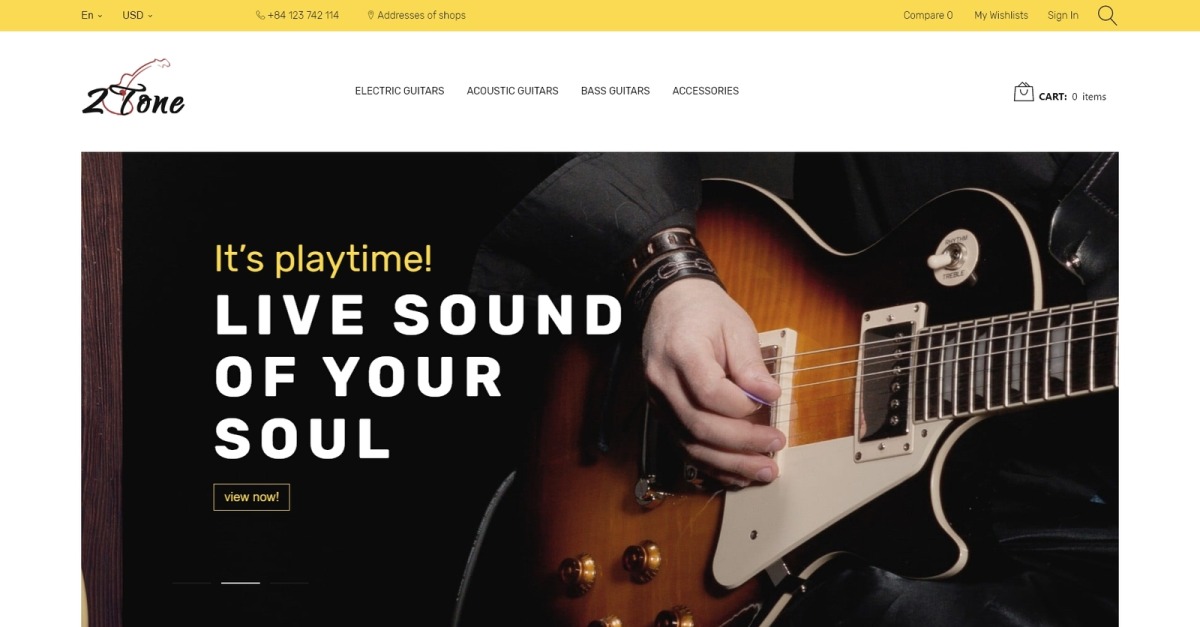Viewport: 1200px width, 627px height.
Task: Select the third slider indicator bar
Action: [x=289, y=582]
